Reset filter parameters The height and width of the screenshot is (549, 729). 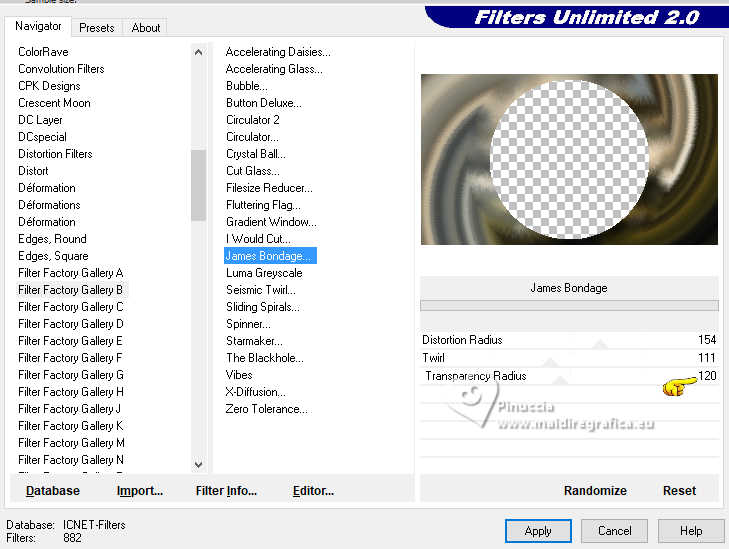click(679, 490)
